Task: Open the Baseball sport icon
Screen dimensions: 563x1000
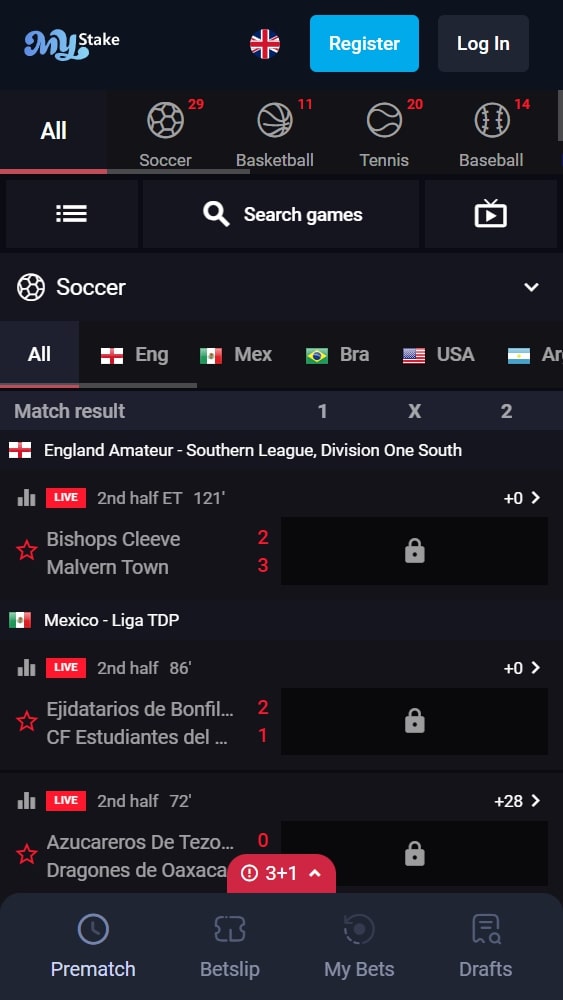Action: coord(492,120)
